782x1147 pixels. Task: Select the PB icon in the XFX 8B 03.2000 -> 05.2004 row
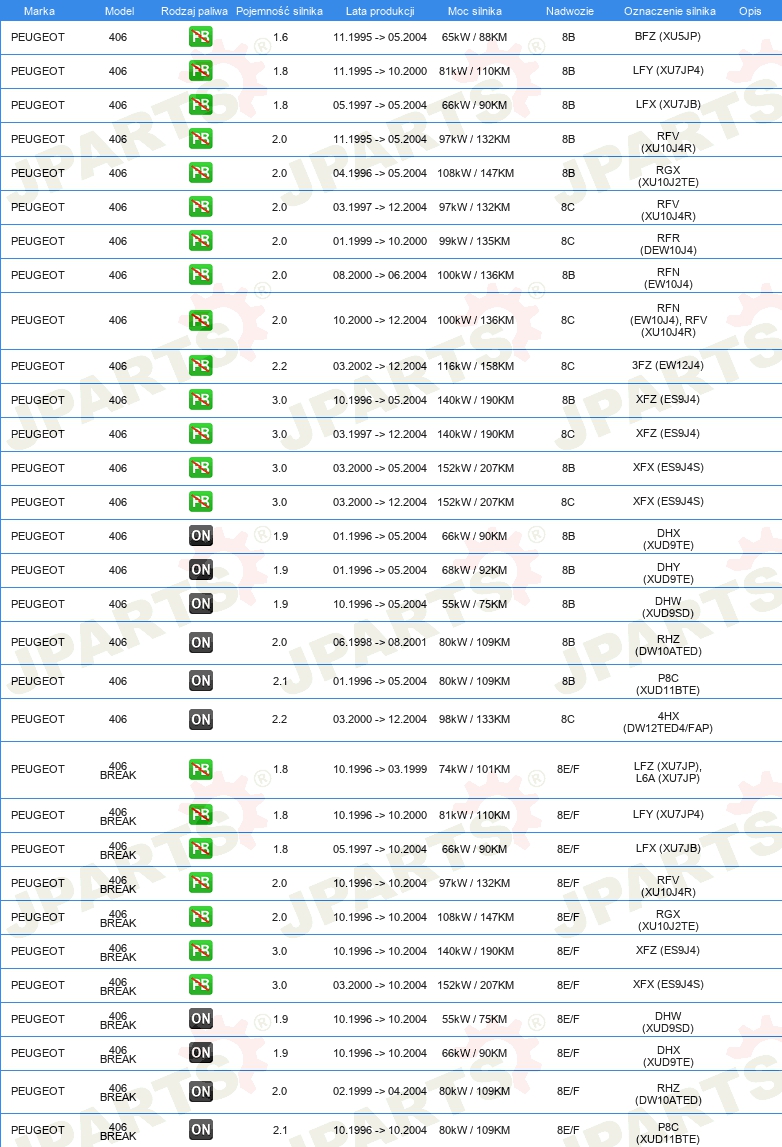200,467
